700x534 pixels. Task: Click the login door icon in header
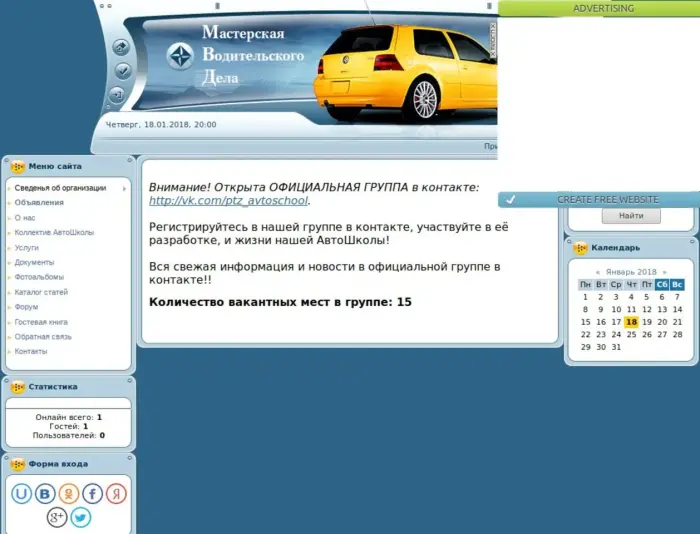[118, 95]
